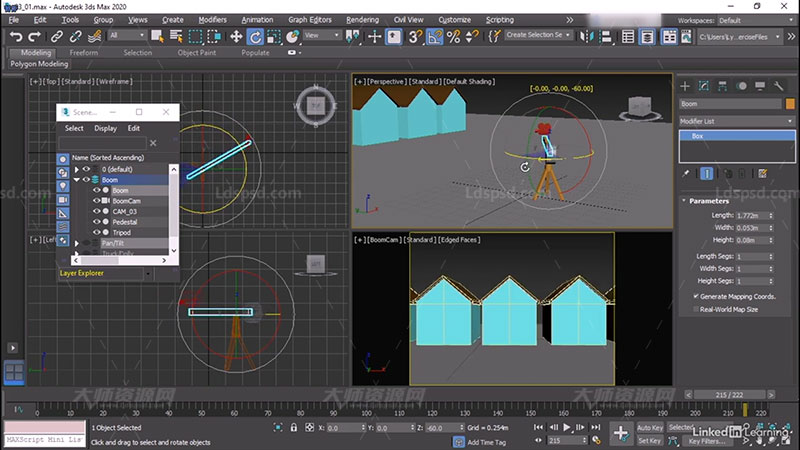The image size is (800, 450).
Task: Toggle Window/Crossing selection mode
Action: click(x=214, y=36)
